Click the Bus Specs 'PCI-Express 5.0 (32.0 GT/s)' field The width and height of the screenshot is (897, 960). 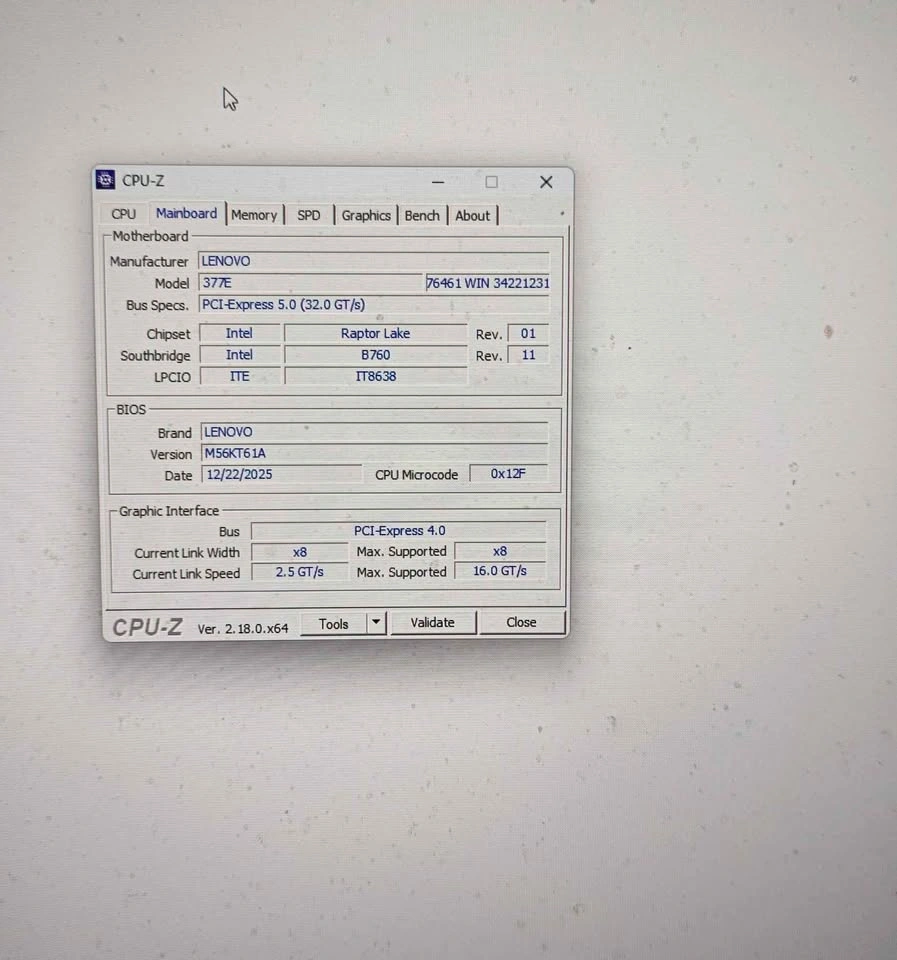pos(373,304)
